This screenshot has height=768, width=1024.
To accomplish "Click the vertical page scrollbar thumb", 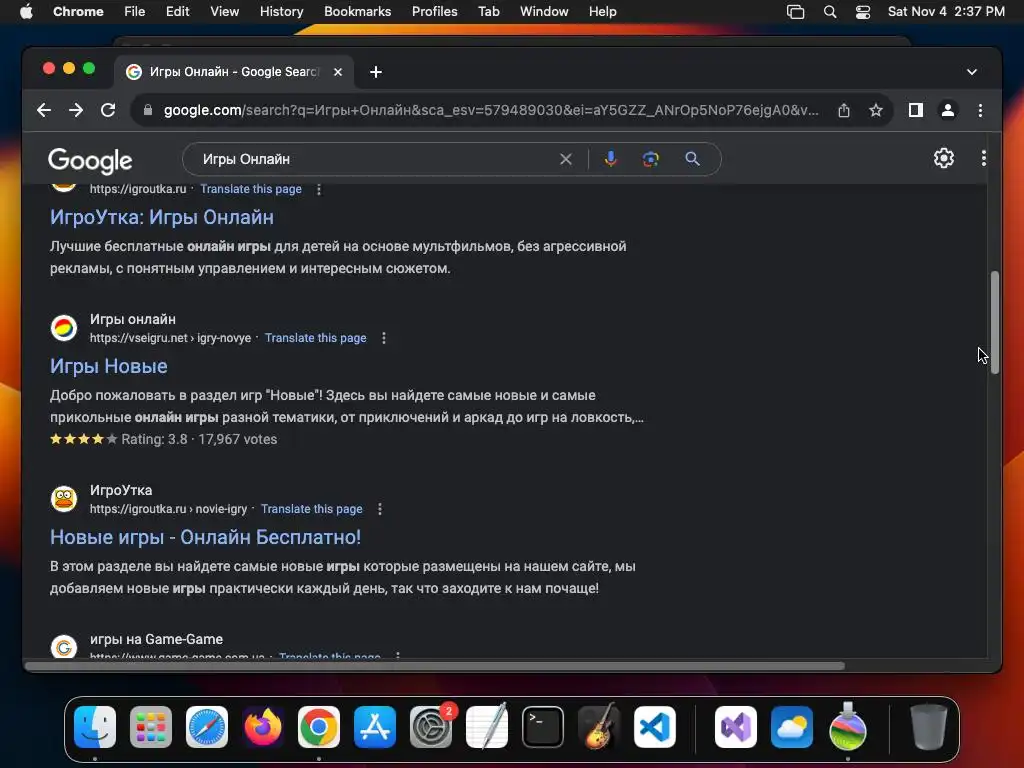I will [x=995, y=323].
